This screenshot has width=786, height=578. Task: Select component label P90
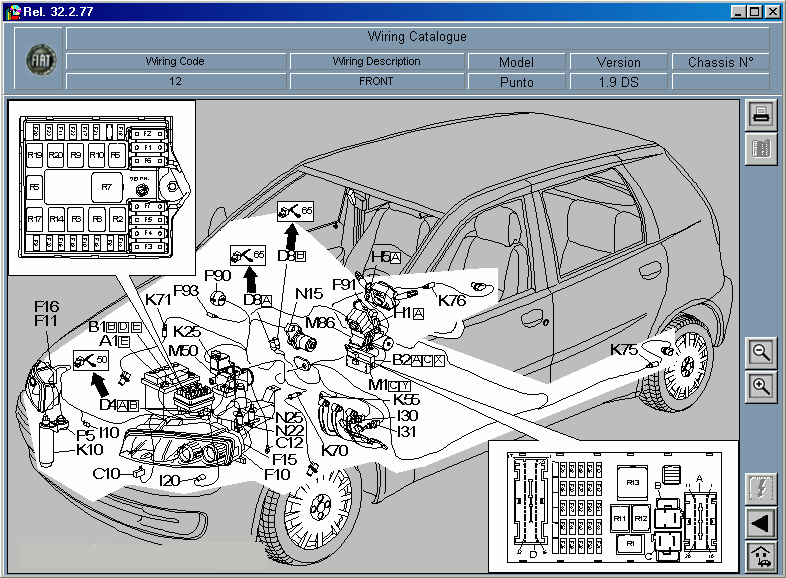pos(218,275)
